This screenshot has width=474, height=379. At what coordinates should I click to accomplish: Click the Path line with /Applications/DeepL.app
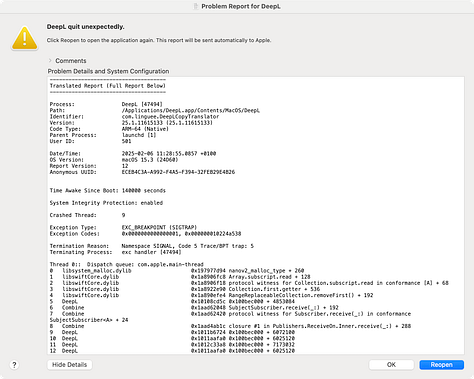(155, 110)
